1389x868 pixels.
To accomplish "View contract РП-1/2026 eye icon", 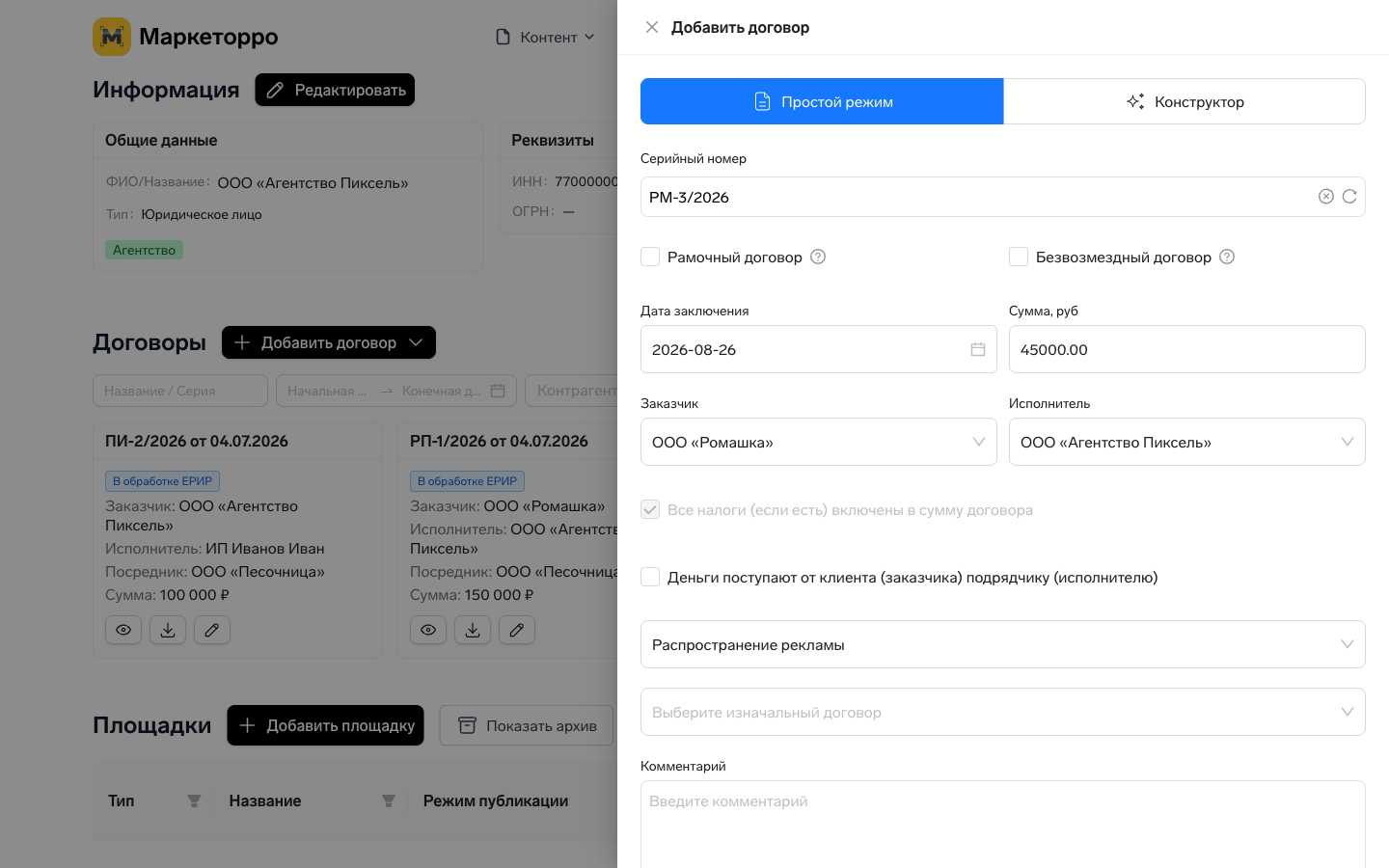I will point(428,630).
